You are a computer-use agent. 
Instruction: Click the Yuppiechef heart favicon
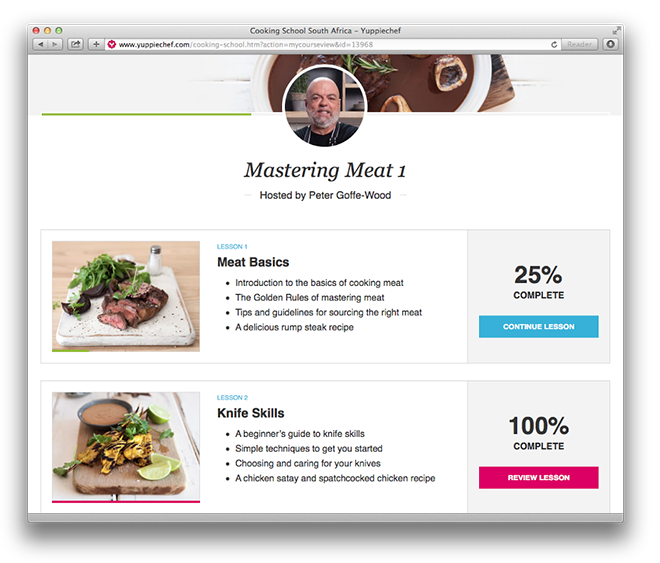(x=112, y=44)
